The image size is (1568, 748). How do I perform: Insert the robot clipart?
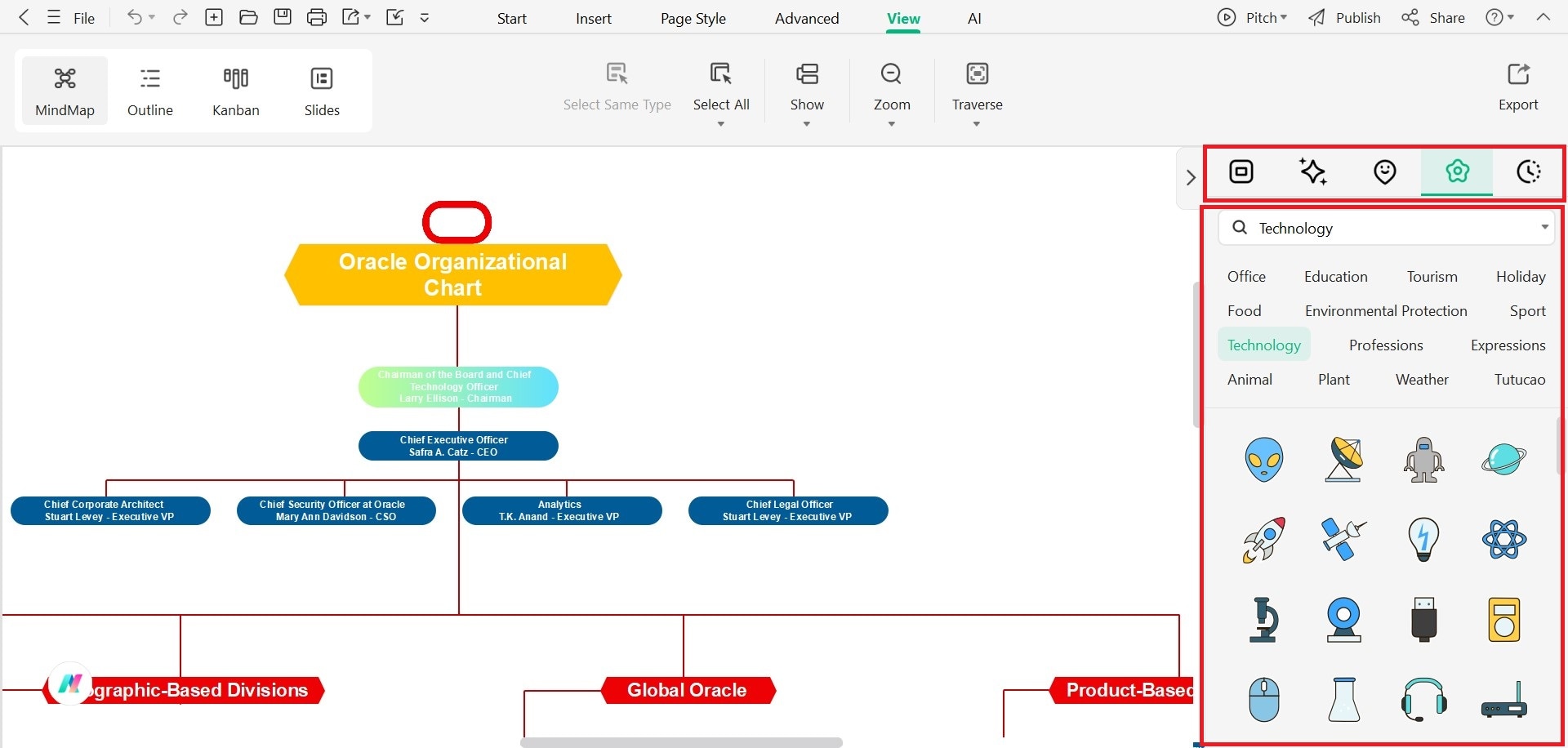(x=1423, y=459)
